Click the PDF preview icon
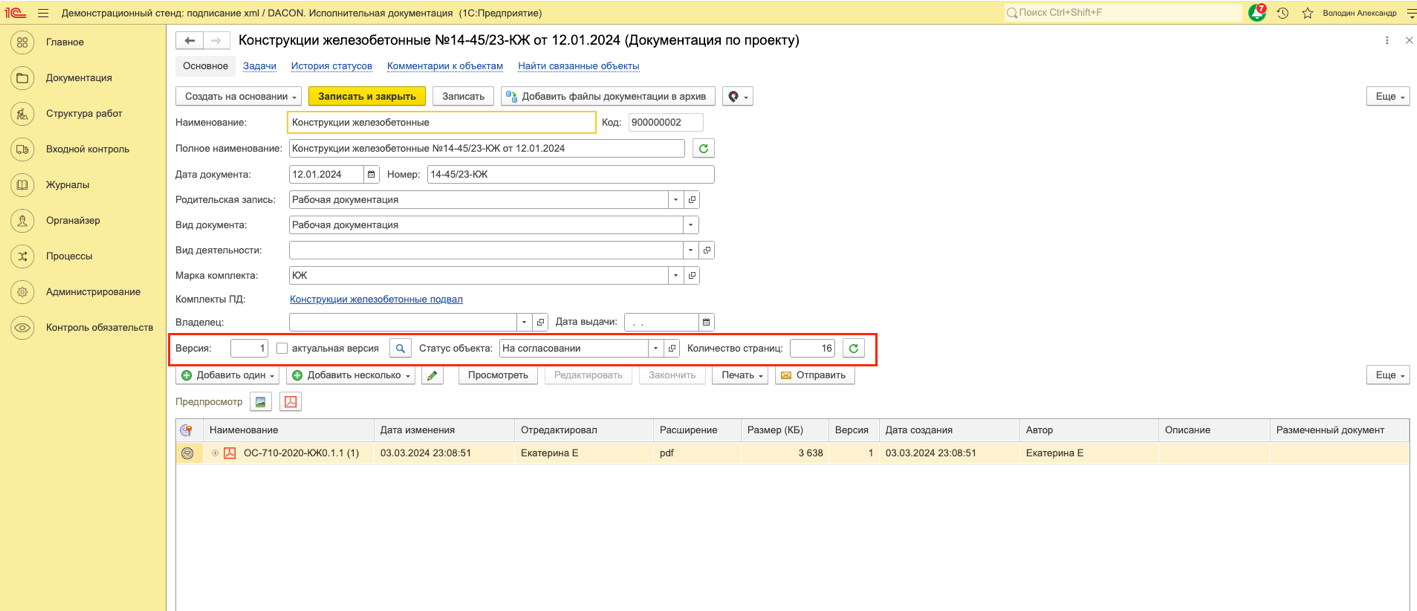 click(x=290, y=402)
